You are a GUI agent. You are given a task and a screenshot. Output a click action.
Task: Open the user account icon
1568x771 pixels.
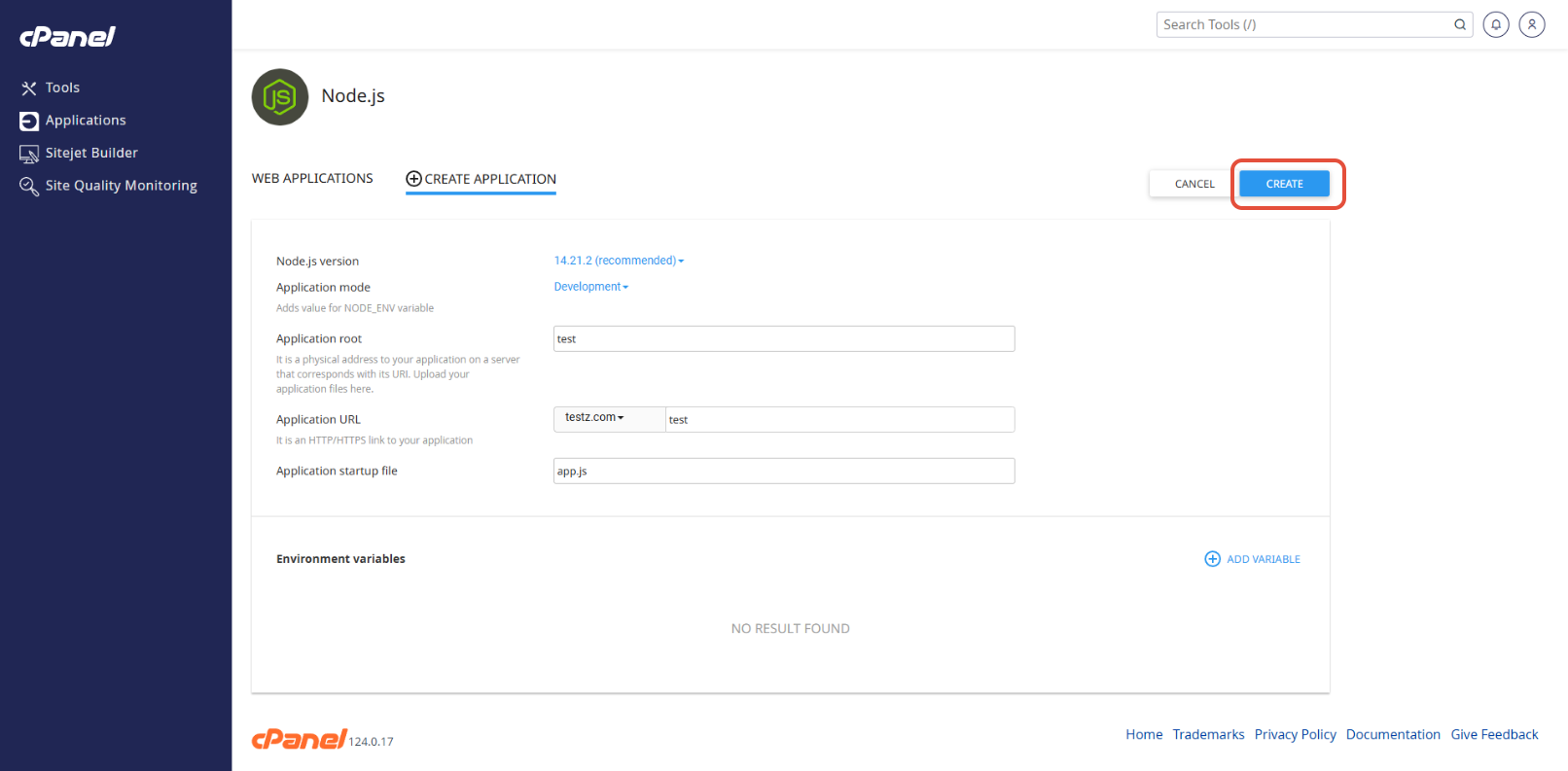click(1532, 24)
